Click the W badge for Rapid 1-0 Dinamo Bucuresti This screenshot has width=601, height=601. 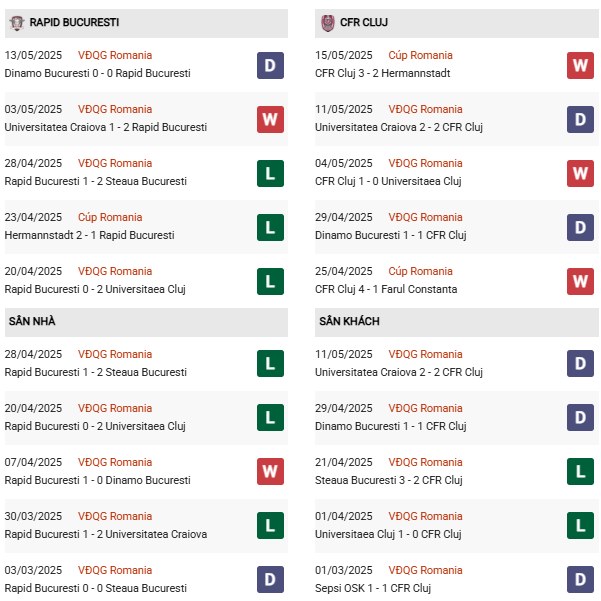coord(270,471)
